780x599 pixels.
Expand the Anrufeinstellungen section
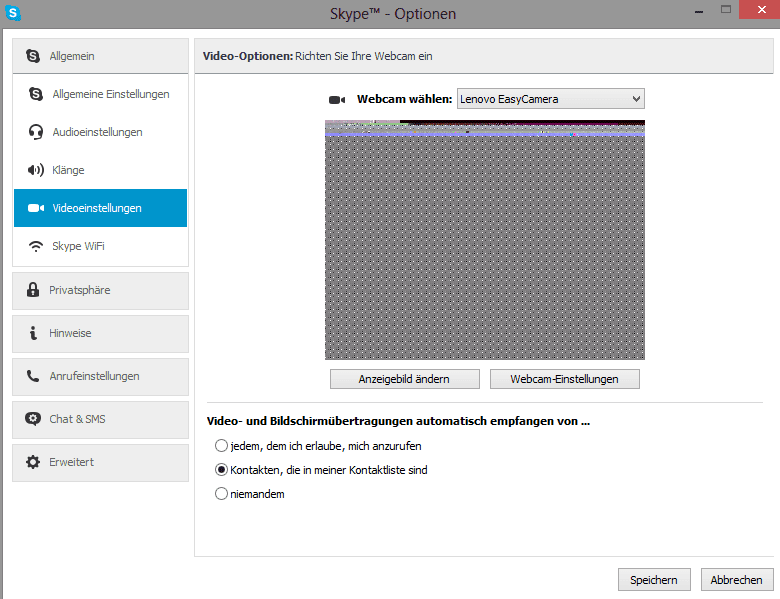[100, 377]
